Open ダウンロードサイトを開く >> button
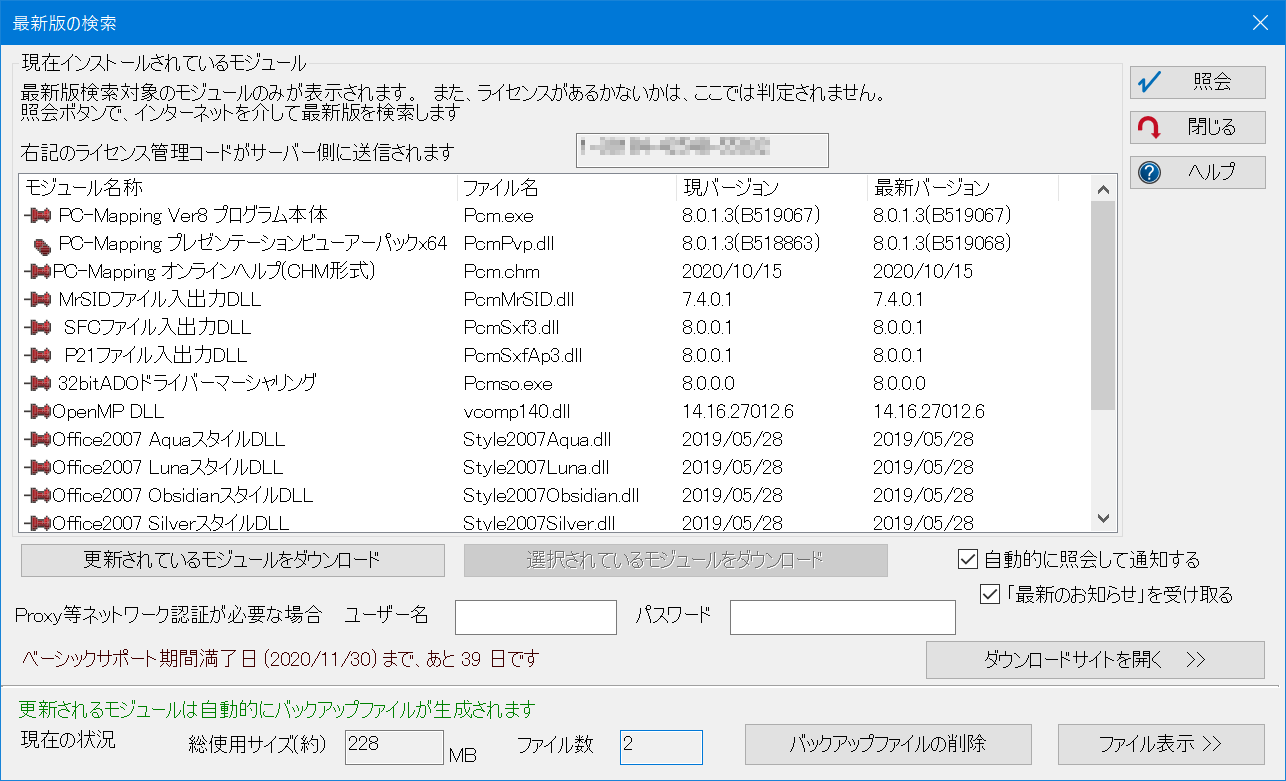Viewport: 1286px width, 781px height. (1095, 660)
